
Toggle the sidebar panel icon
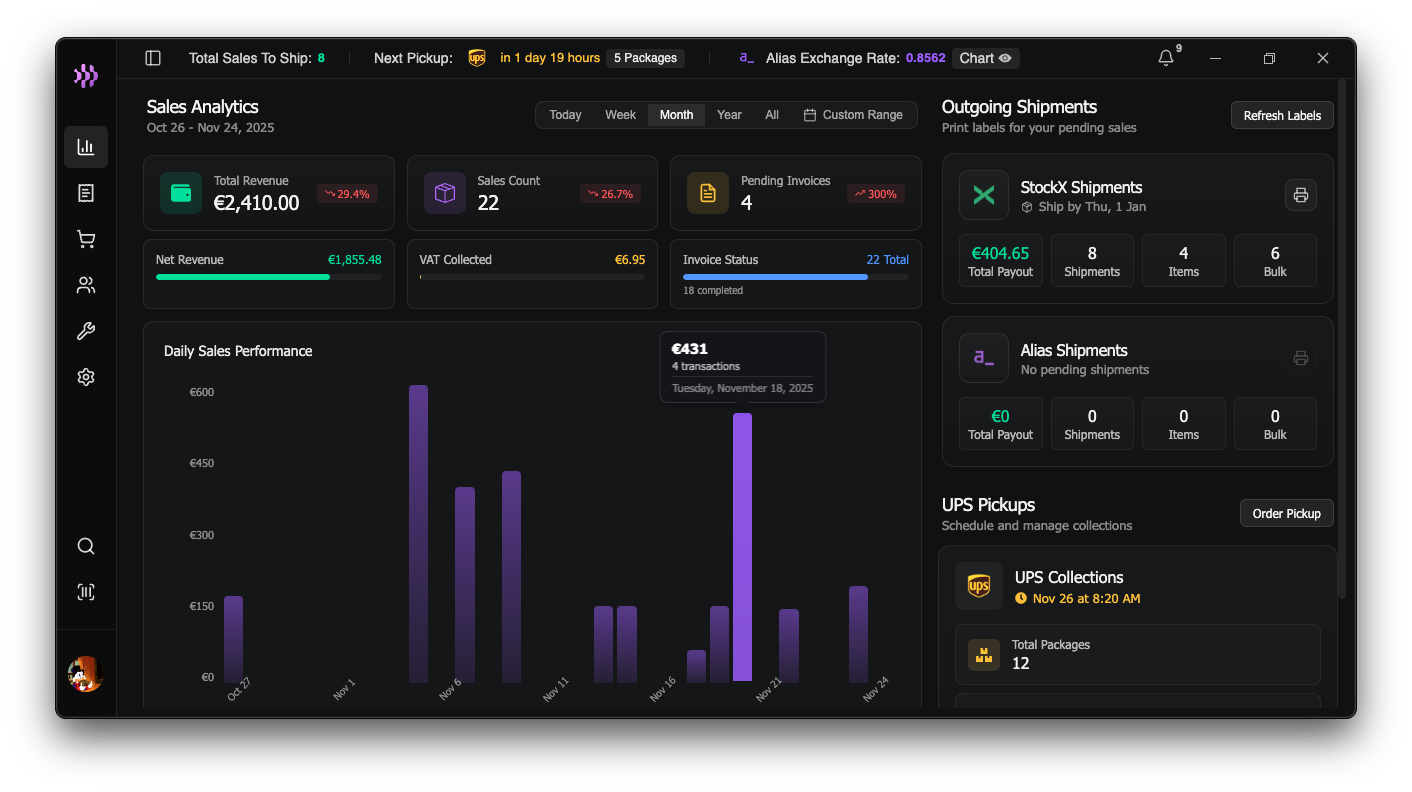click(x=153, y=58)
